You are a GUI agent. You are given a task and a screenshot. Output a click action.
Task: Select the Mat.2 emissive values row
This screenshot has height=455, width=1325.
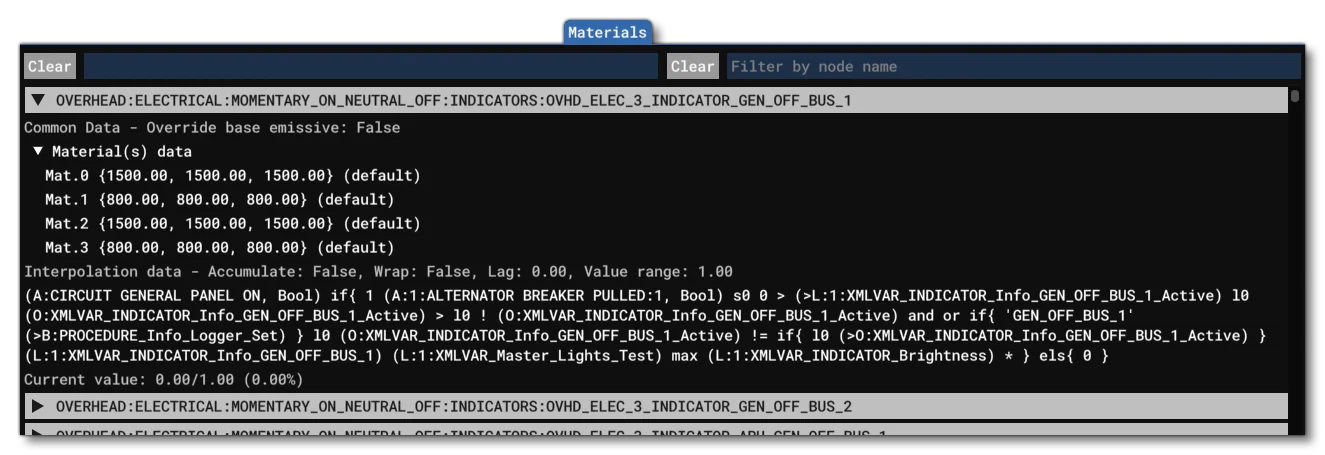click(232, 223)
